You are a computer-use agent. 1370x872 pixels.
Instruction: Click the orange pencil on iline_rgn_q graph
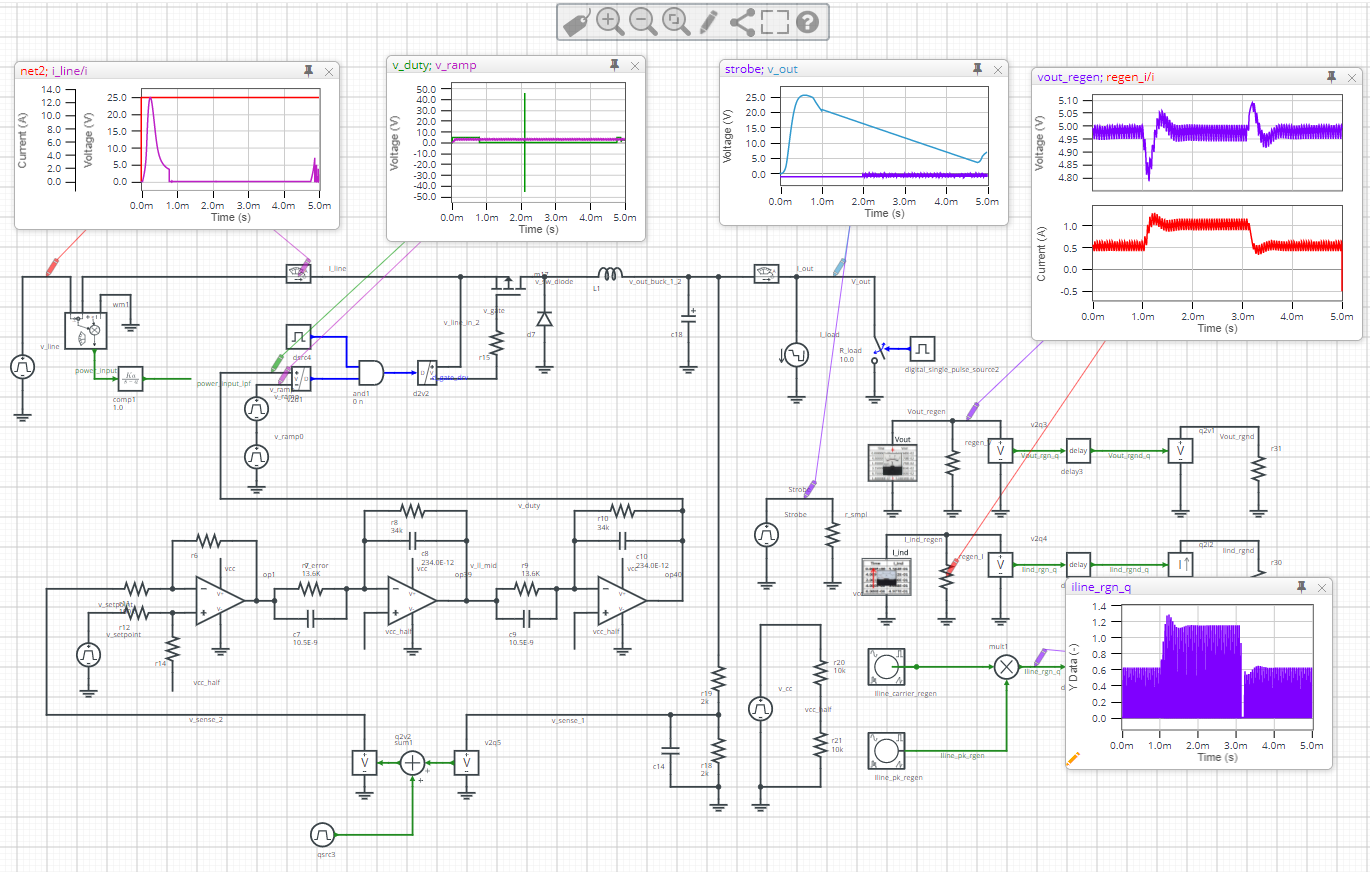coord(1073,759)
